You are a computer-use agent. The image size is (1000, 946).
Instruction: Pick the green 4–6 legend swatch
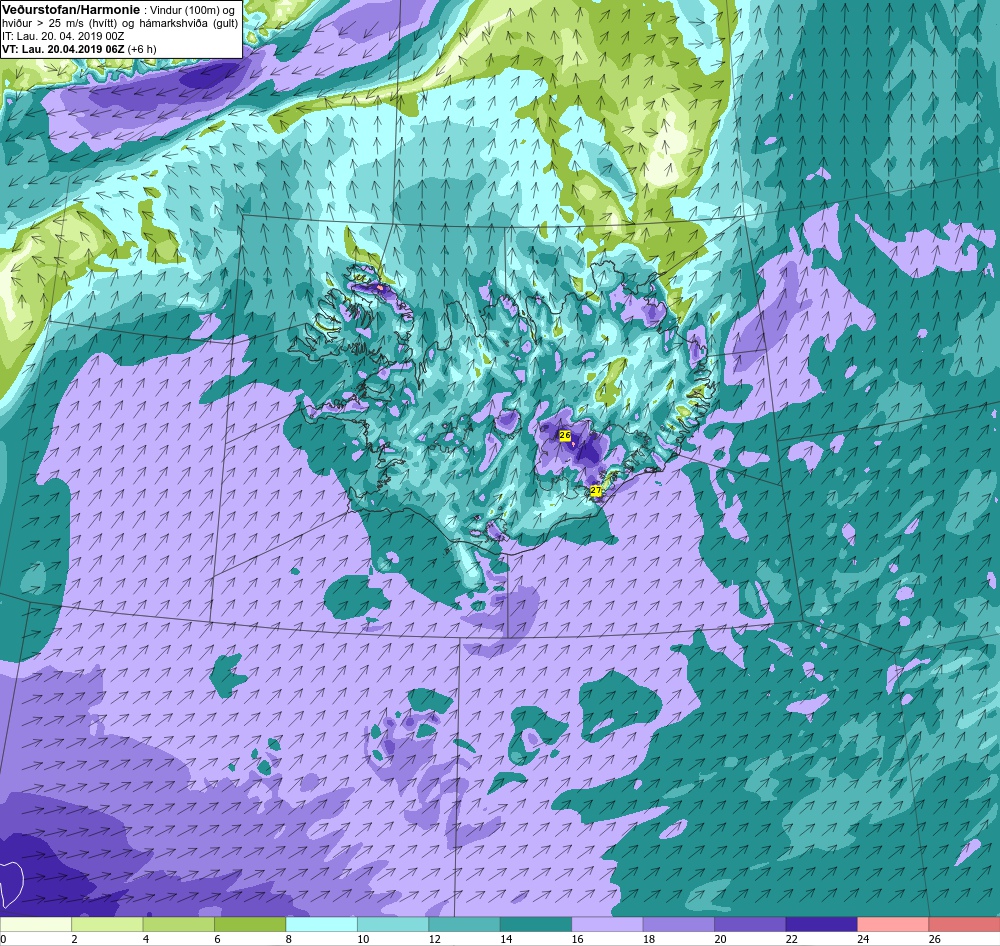pos(179,925)
